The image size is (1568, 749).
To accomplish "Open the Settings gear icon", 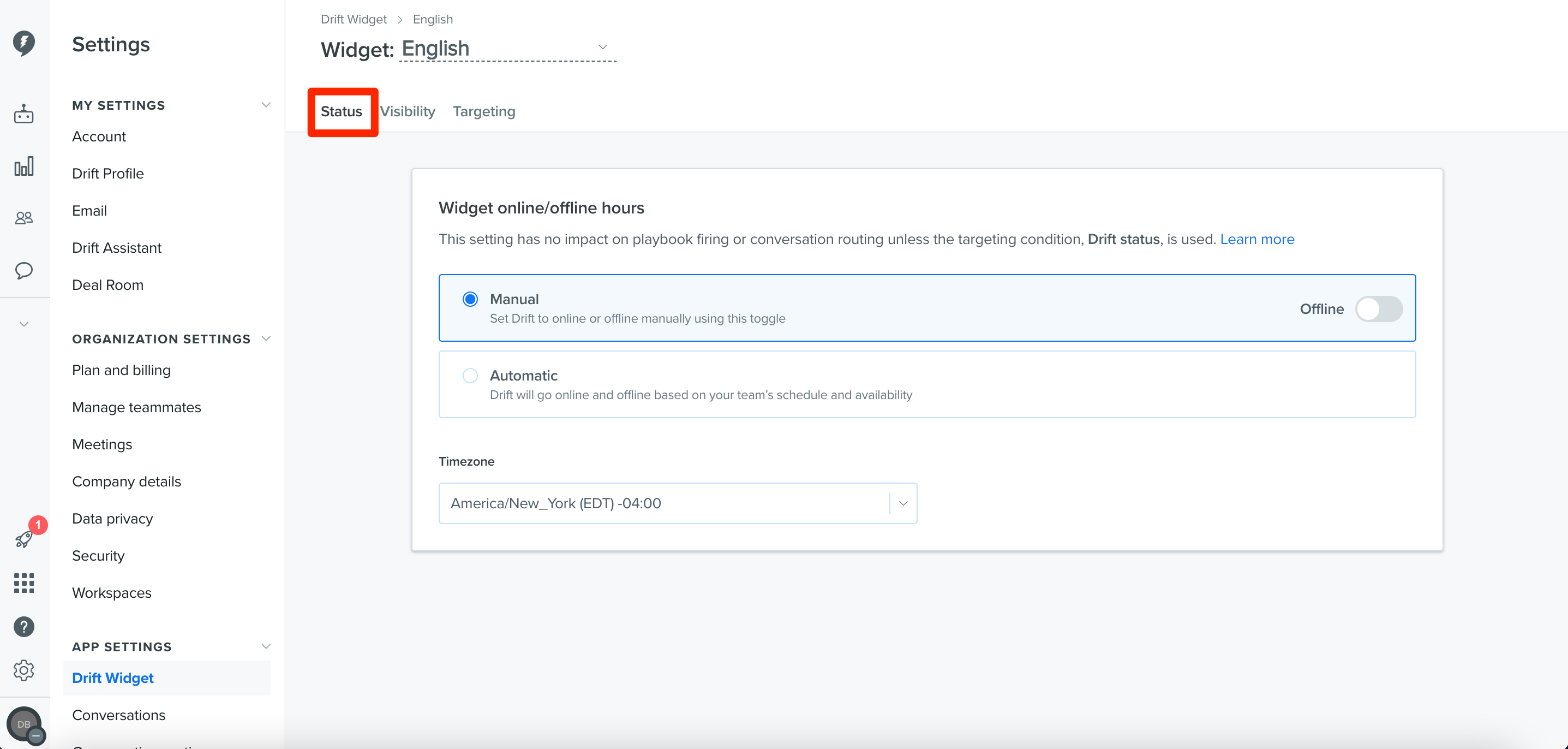I will (24, 670).
